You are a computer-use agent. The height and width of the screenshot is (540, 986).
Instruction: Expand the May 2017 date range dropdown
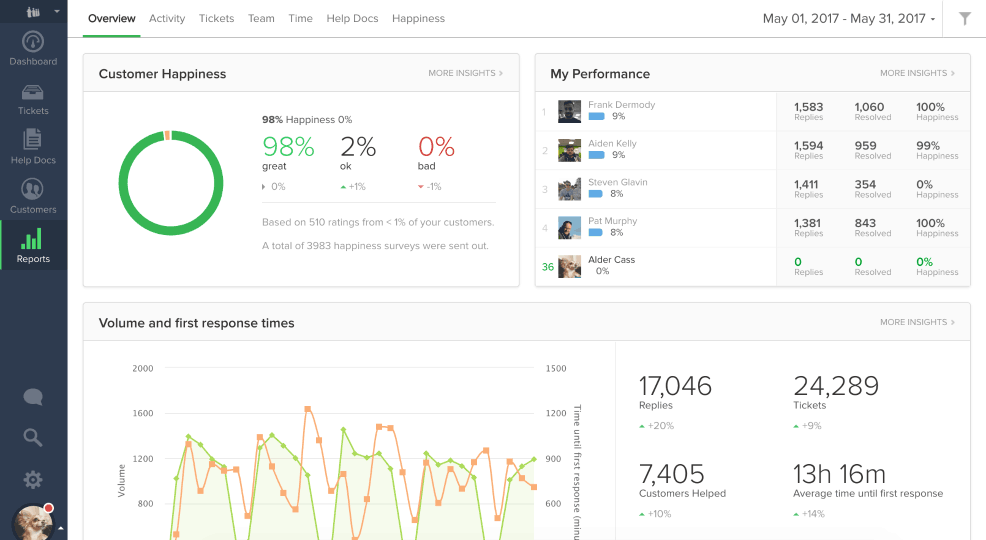(x=849, y=18)
